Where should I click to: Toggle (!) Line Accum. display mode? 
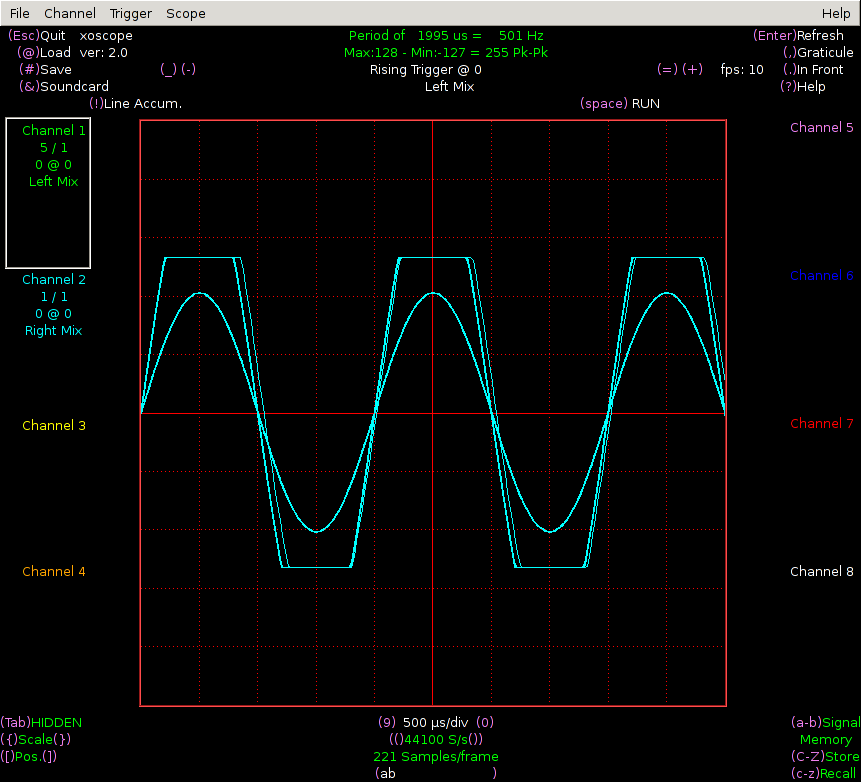click(135, 104)
